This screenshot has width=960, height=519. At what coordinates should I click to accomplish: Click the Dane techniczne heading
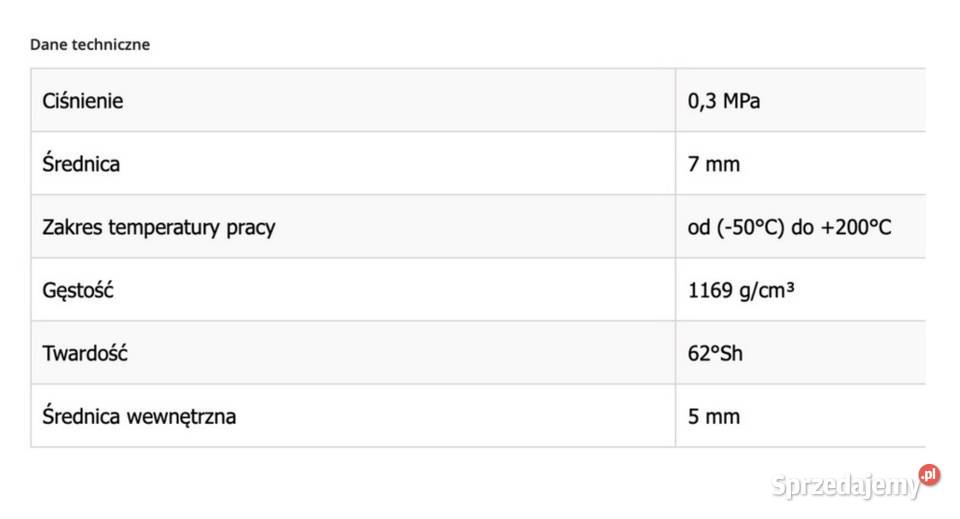click(x=90, y=44)
